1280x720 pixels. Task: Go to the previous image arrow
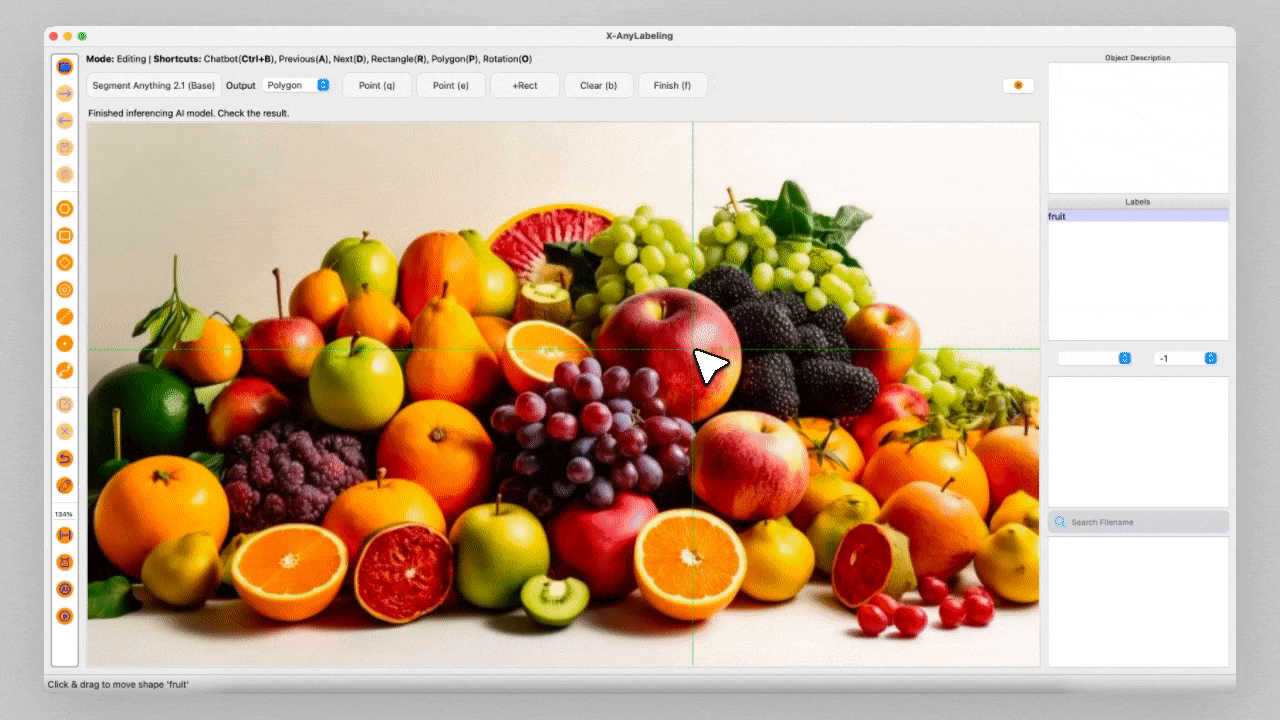[65, 120]
